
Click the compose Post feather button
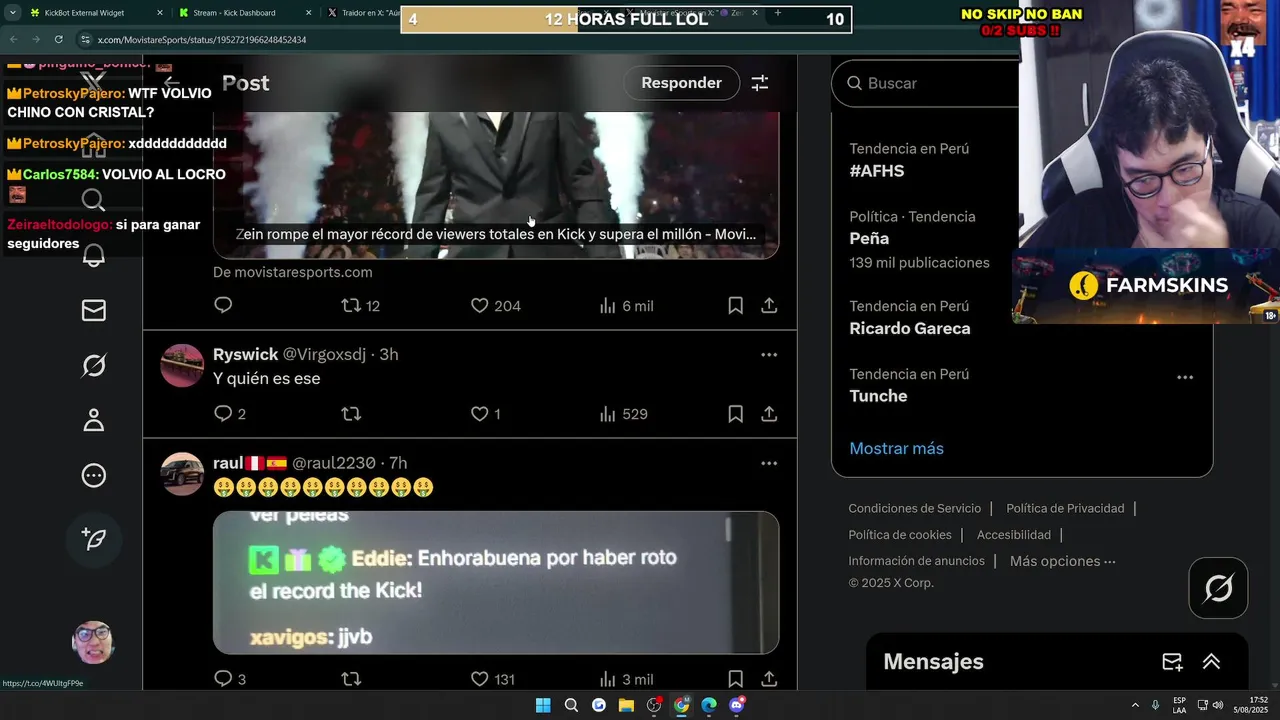[93, 539]
